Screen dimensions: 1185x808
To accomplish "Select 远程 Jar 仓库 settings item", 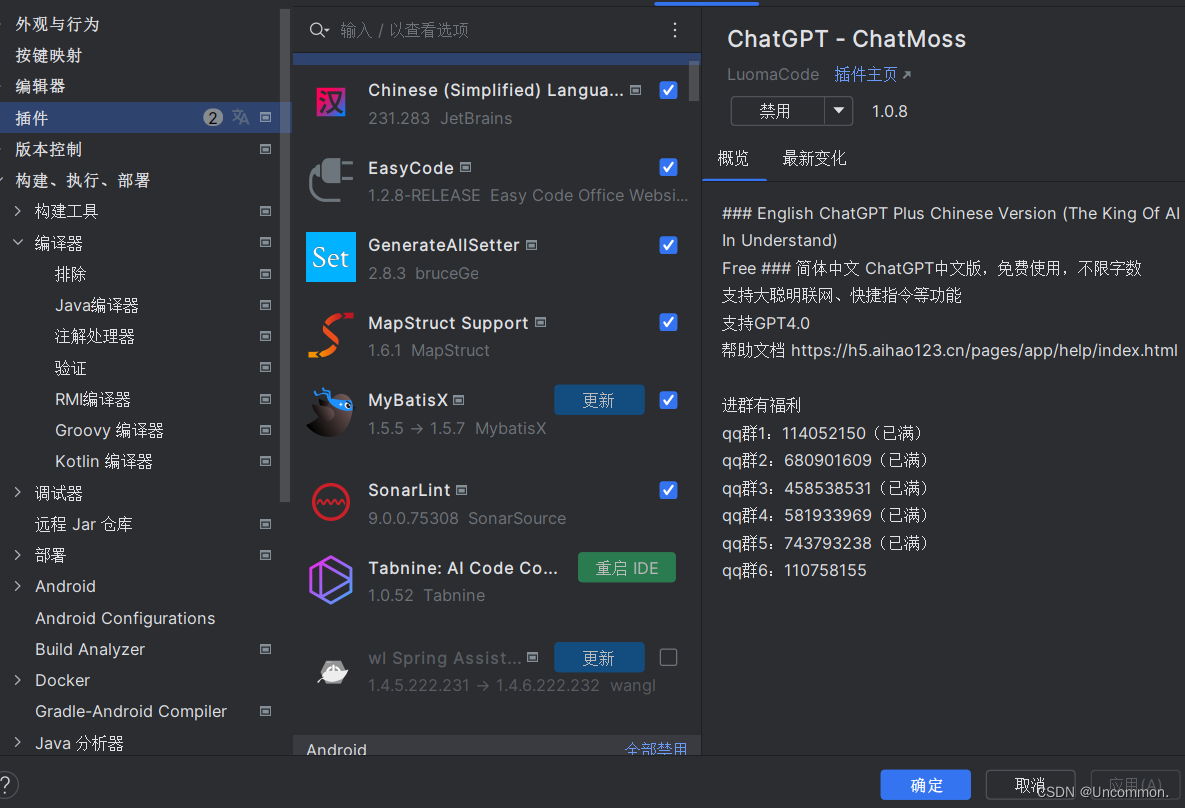I will [x=83, y=524].
